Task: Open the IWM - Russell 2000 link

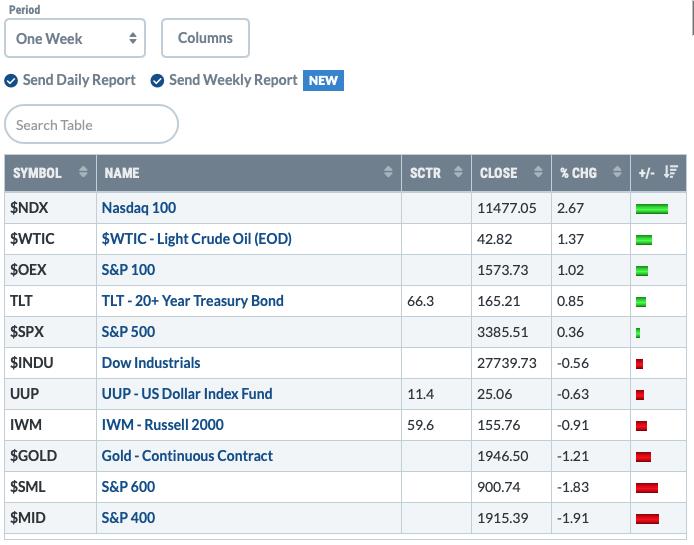Action: (162, 425)
